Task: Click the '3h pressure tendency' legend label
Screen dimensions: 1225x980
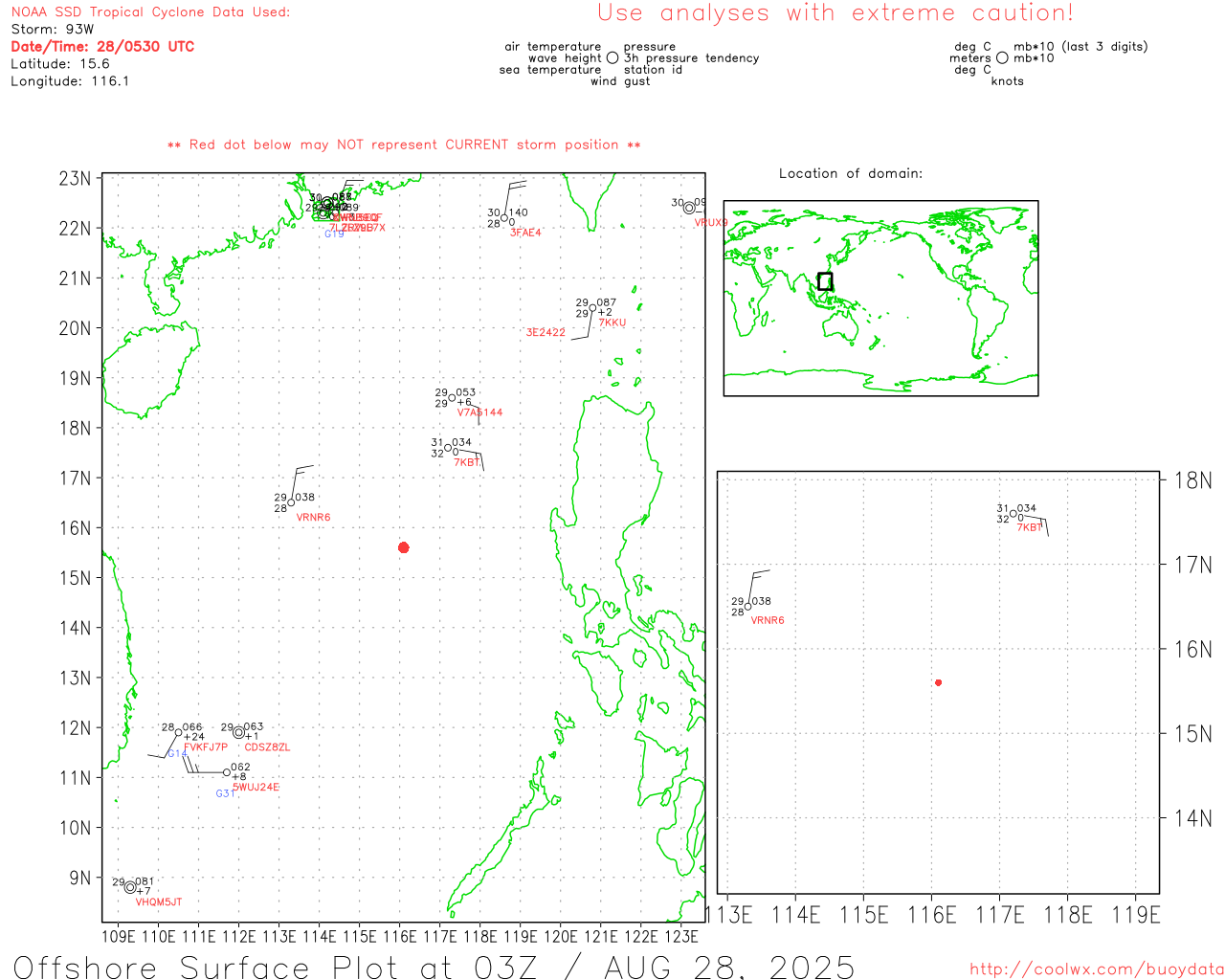Action: click(x=692, y=58)
